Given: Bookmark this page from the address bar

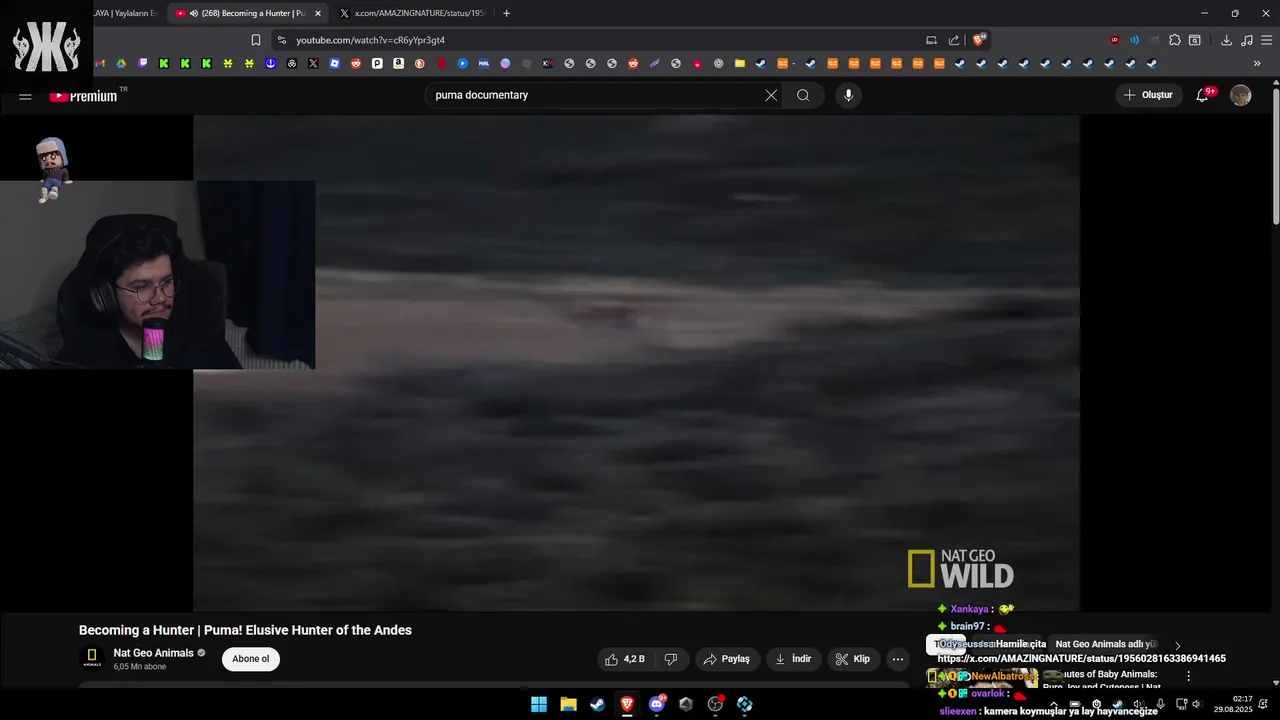Looking at the screenshot, I should click(x=256, y=40).
